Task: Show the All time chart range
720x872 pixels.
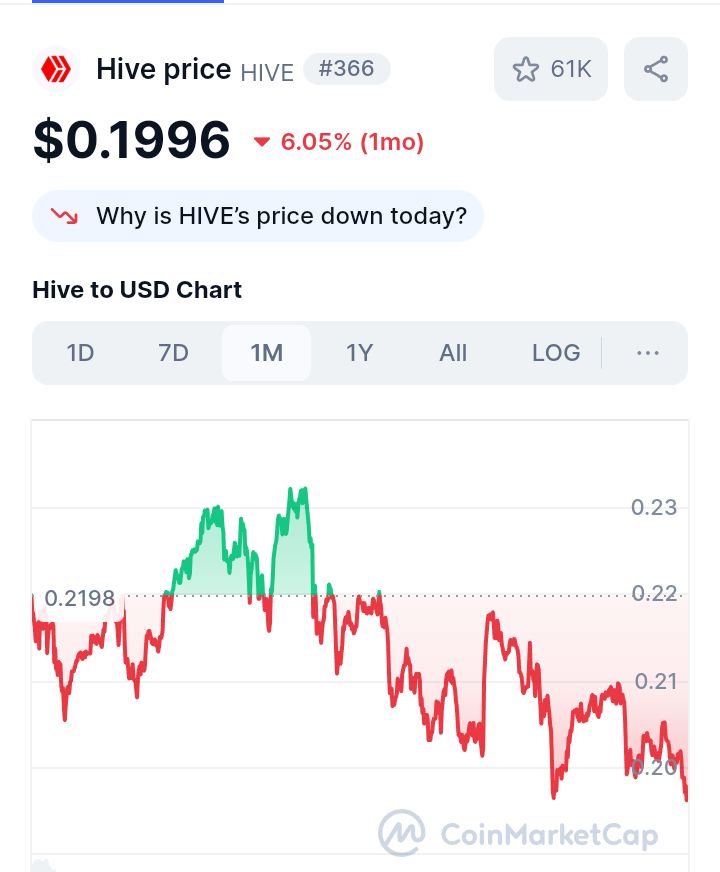Action: click(x=453, y=353)
